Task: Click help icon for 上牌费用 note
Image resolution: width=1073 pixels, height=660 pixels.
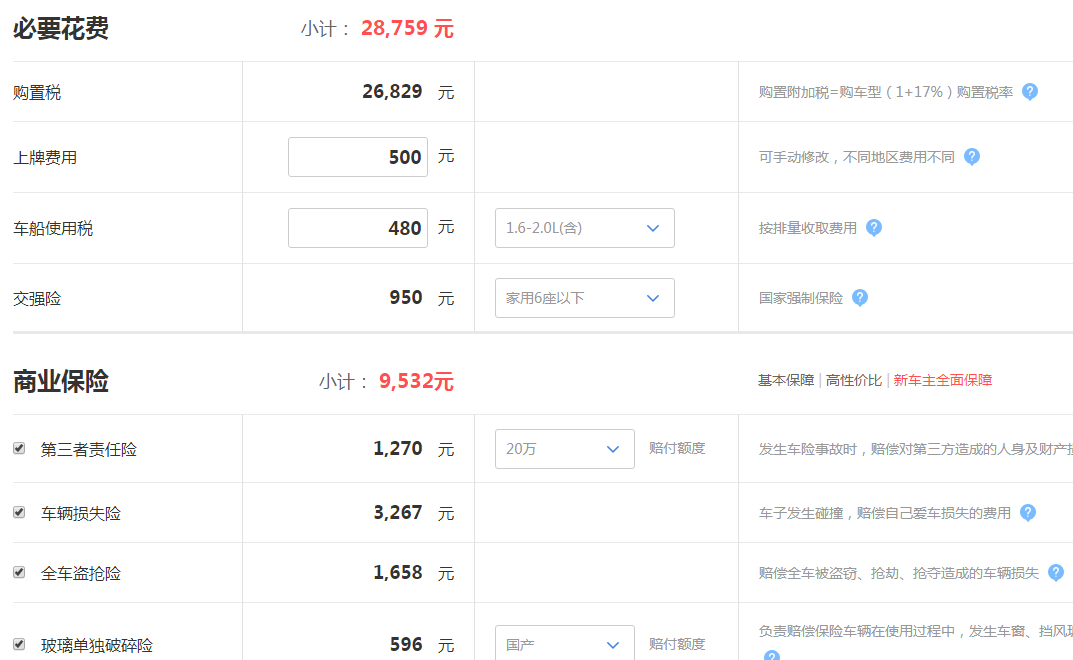Action: [972, 157]
